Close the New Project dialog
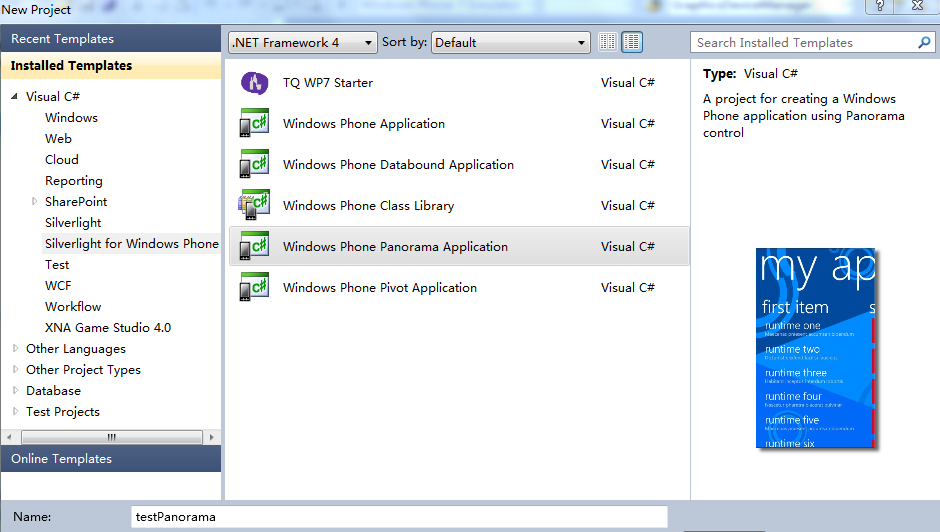This screenshot has width=940, height=532. pyautogui.click(x=917, y=6)
